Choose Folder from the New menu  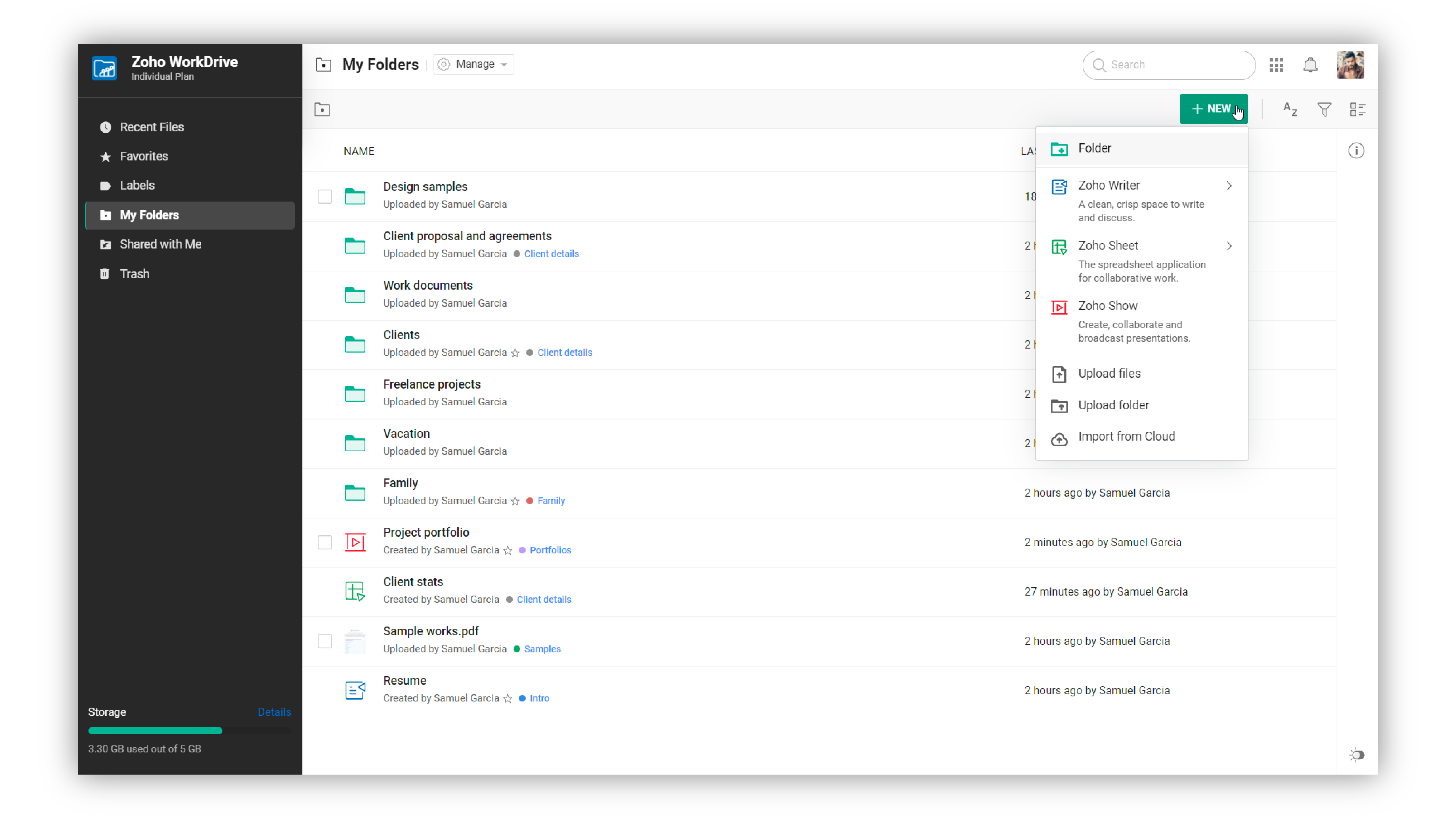[1094, 148]
